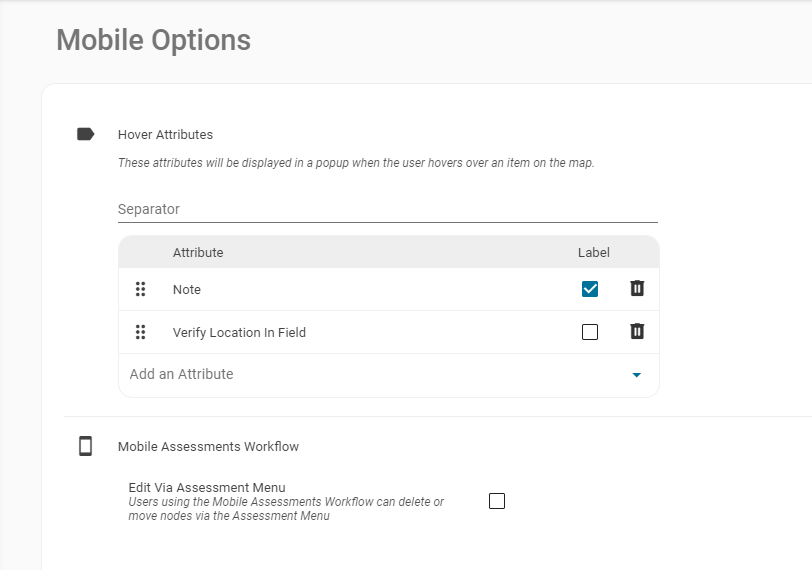Click drag handle for Verify Location In Field
Screen dimensions: 812x570
point(140,332)
